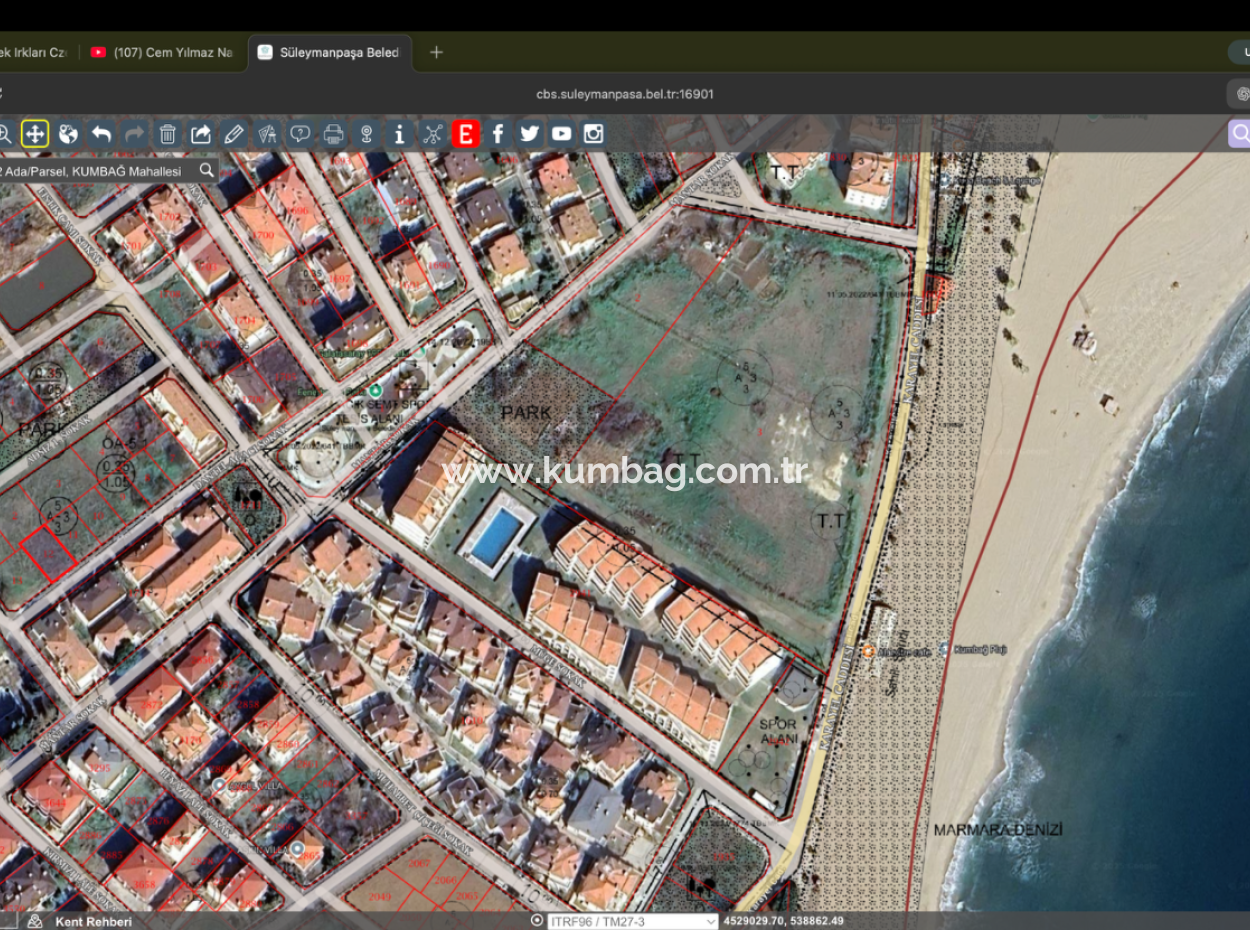This screenshot has width=1250, height=930.
Task: Click the printer icon to print the map
Action: click(333, 133)
